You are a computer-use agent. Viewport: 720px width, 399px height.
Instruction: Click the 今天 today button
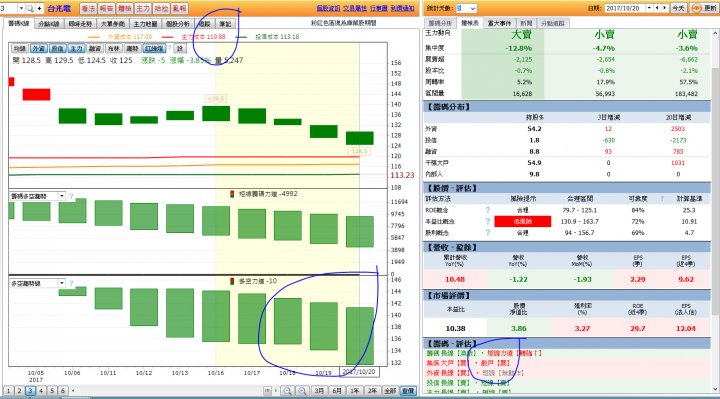[x=678, y=8]
